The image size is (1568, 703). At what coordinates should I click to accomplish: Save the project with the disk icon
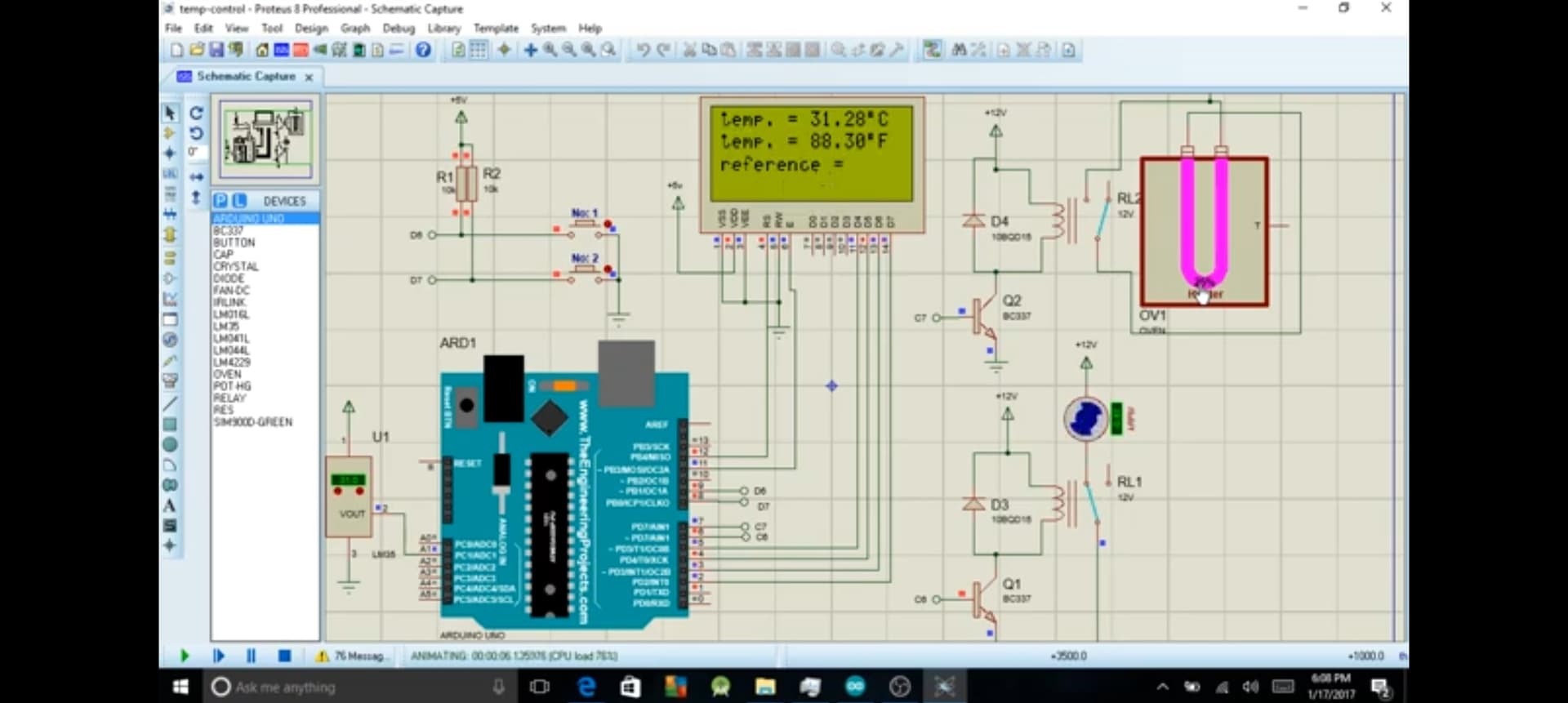pos(216,50)
